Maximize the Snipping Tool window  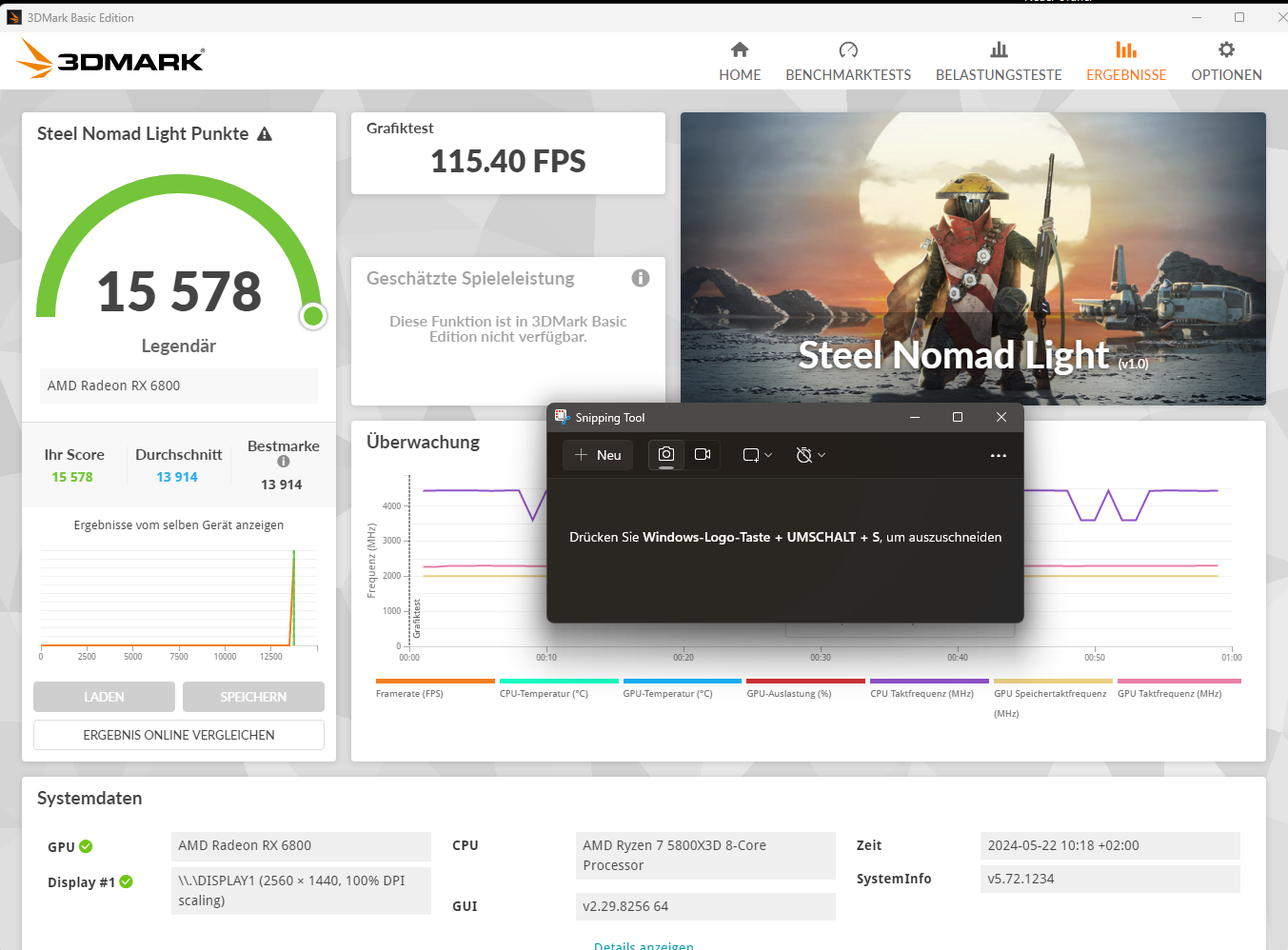click(958, 417)
